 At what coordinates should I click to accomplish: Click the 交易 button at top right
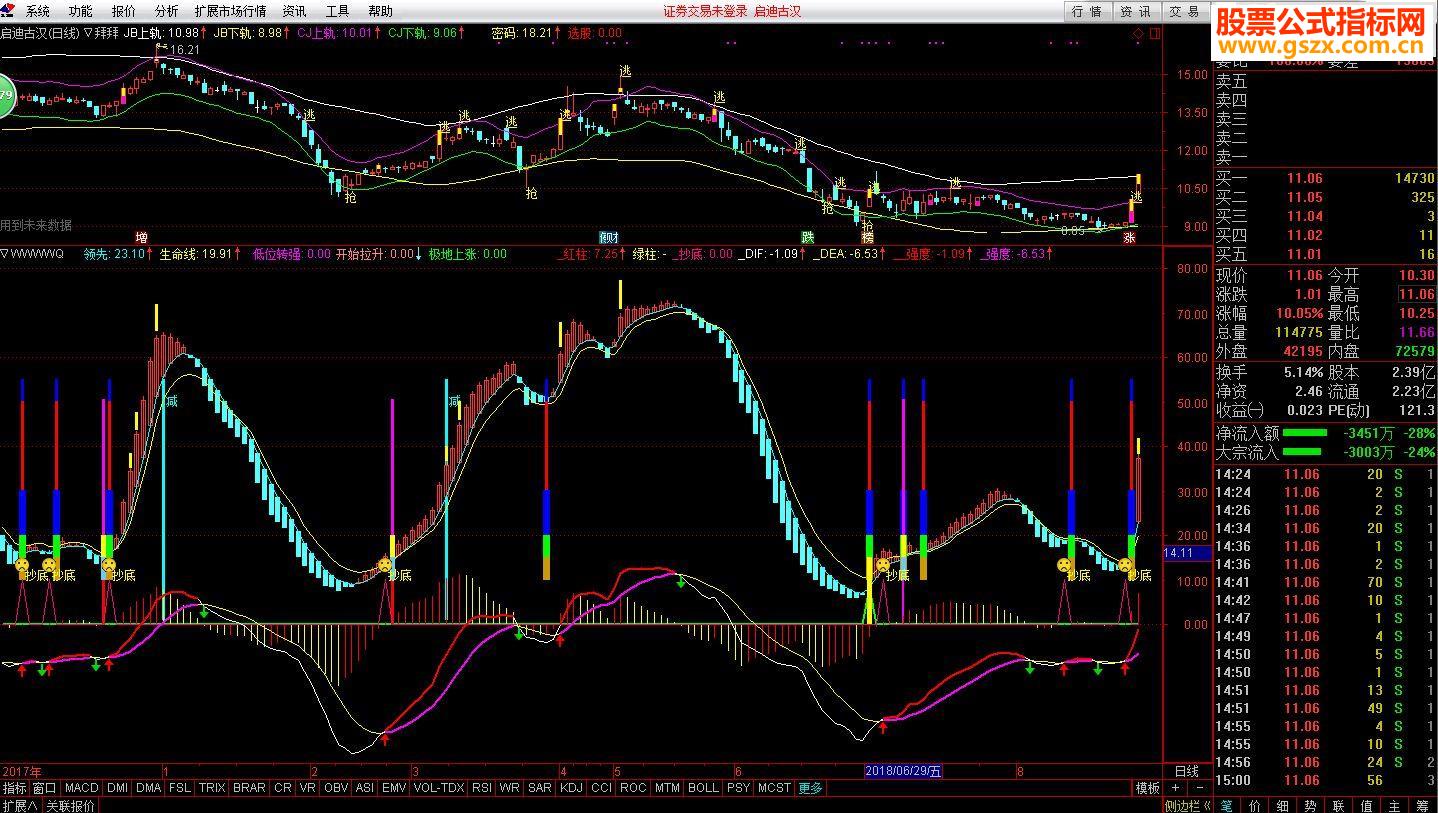1184,11
